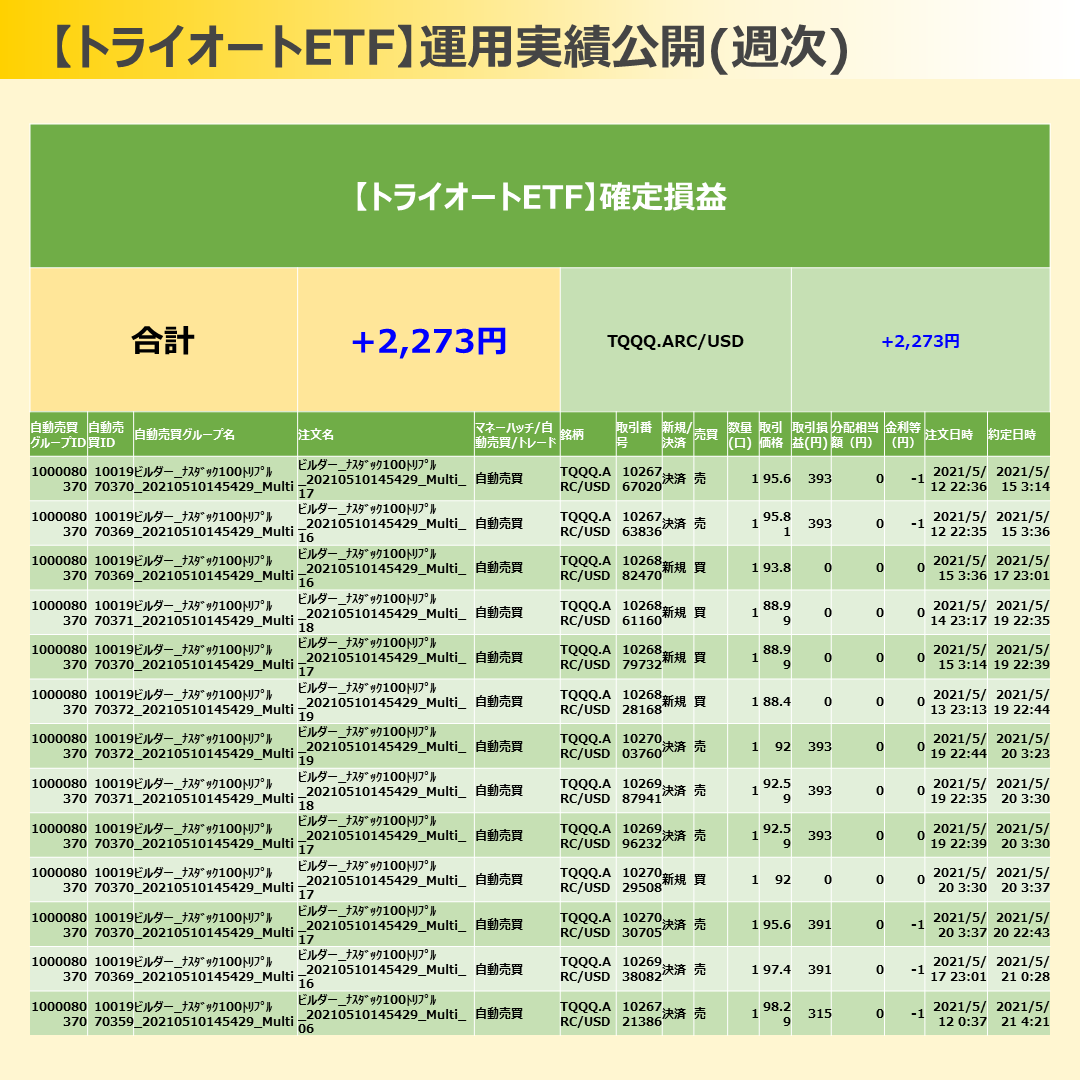Viewport: 1080px width, 1080px height.
Task: Click the TQQQ.ARC/USD summary cell
Action: [x=675, y=341]
